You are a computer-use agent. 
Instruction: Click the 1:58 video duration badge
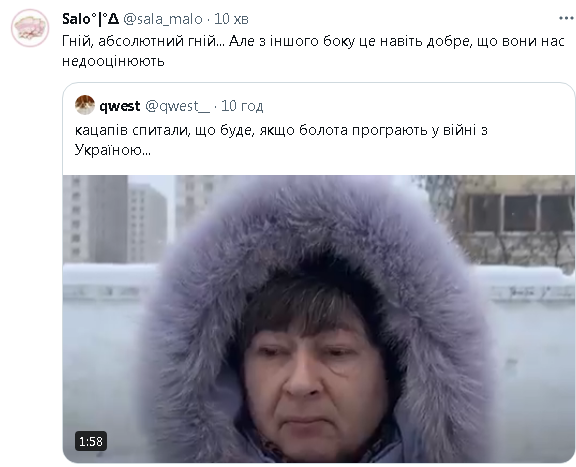click(x=91, y=441)
